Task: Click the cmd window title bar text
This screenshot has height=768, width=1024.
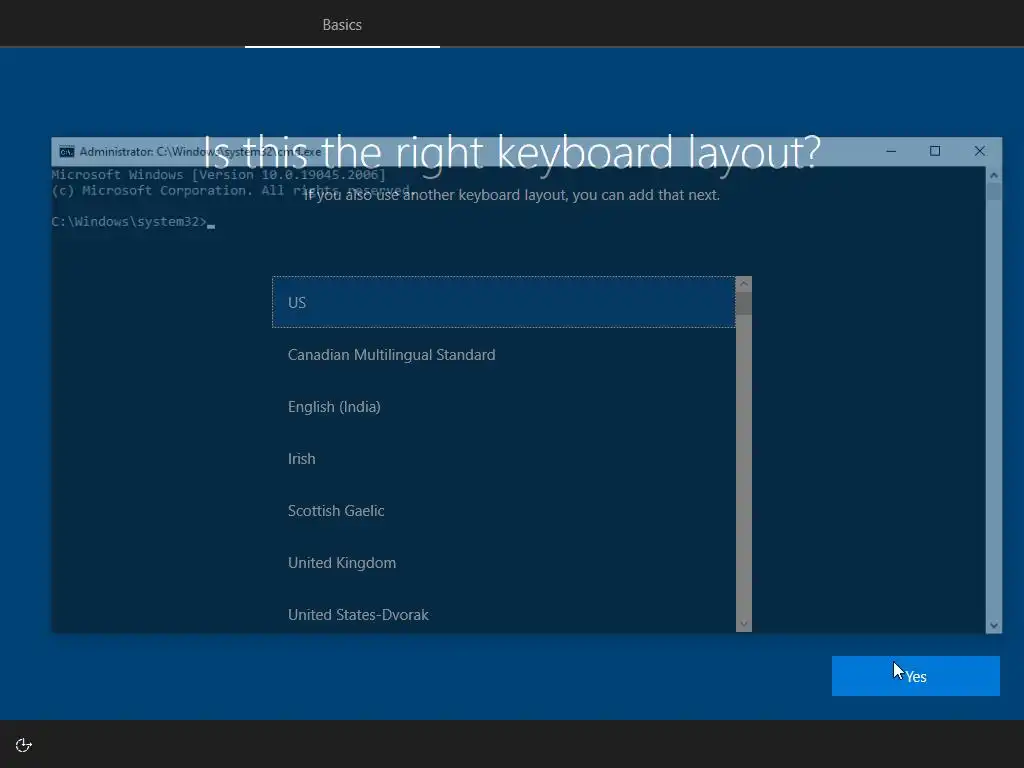Action: 200,152
